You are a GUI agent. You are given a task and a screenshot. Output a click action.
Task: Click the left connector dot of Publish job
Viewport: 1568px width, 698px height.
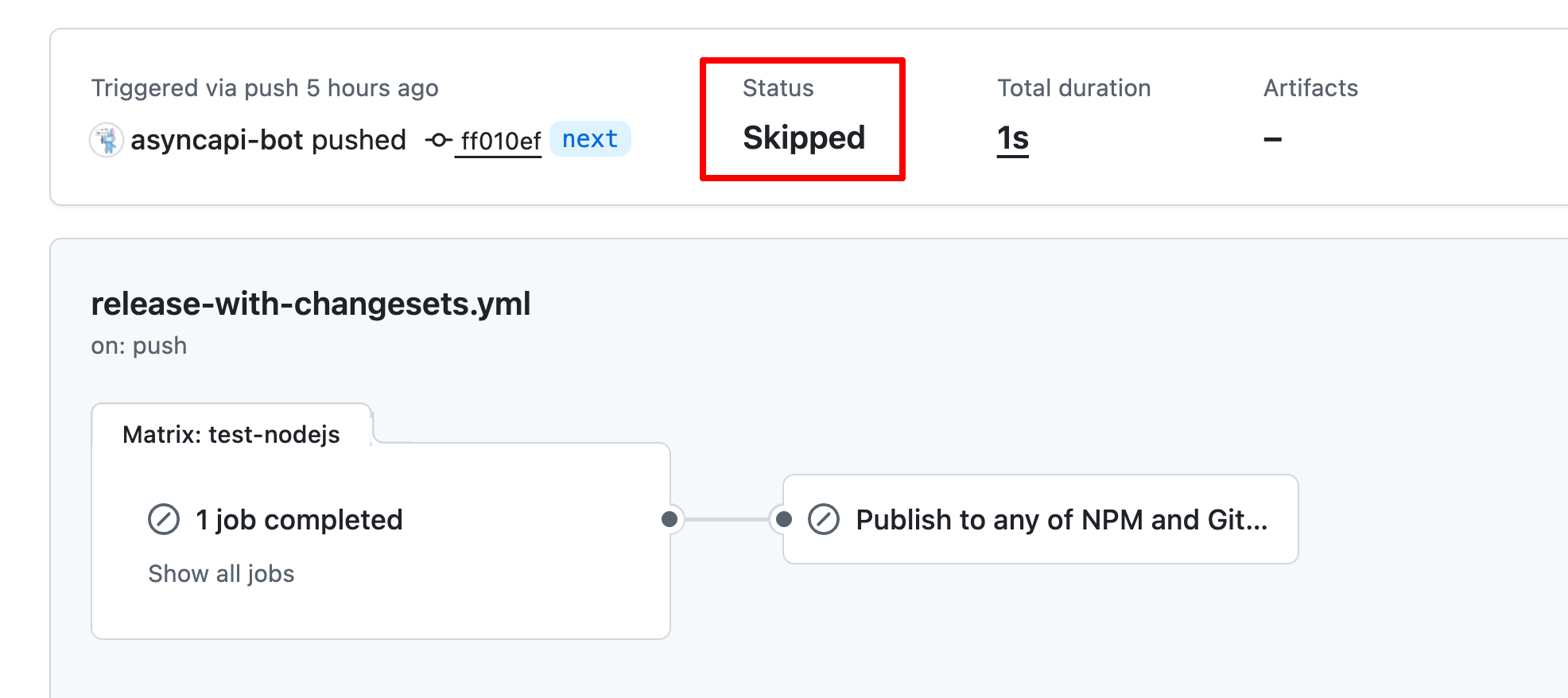coord(784,519)
